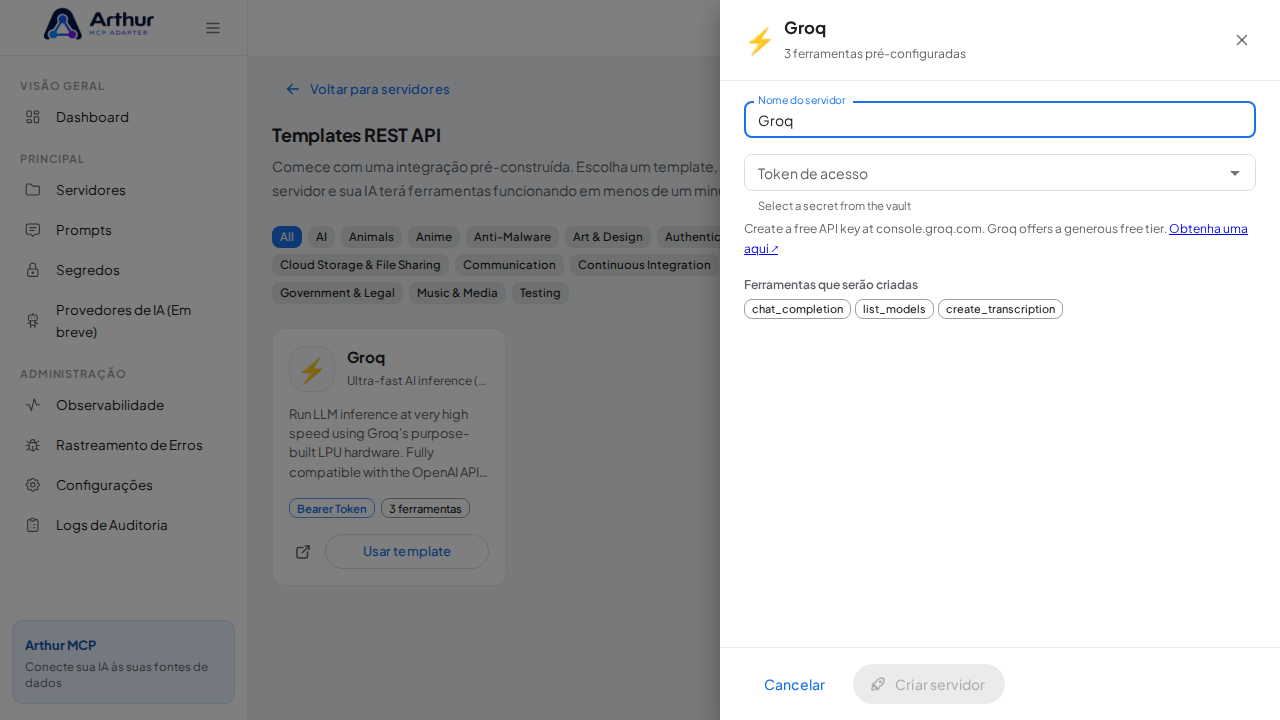Open the Token de acesso dropdown
This screenshot has height=720, width=1280.
[x=1000, y=173]
